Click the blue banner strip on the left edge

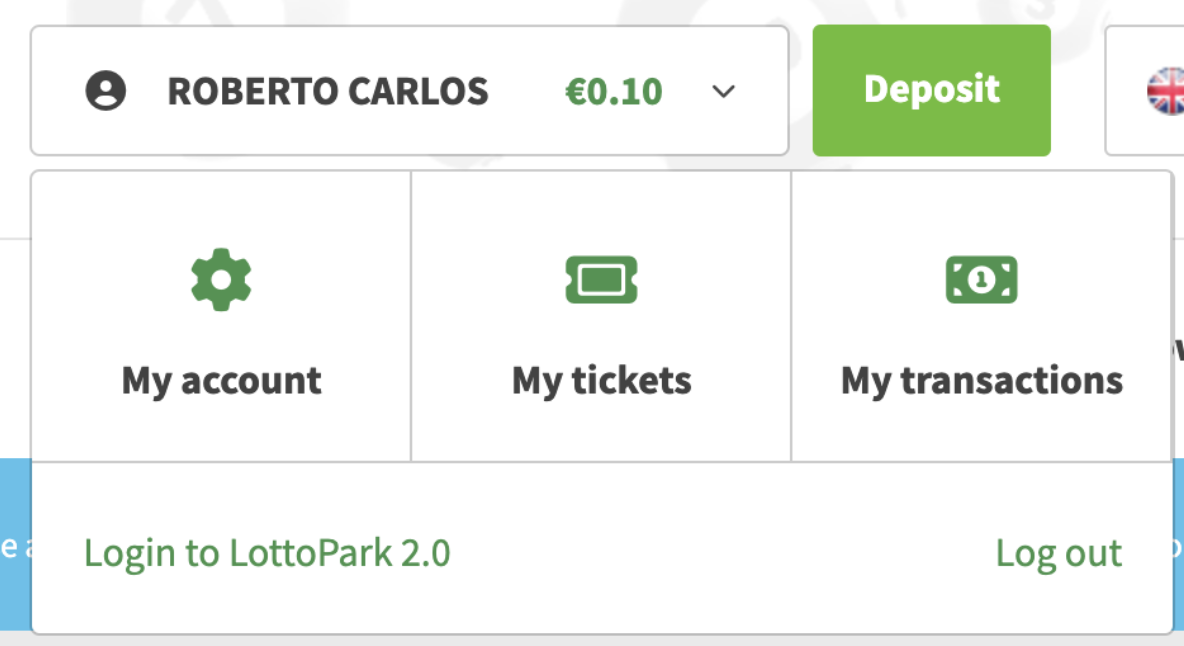(x=15, y=543)
